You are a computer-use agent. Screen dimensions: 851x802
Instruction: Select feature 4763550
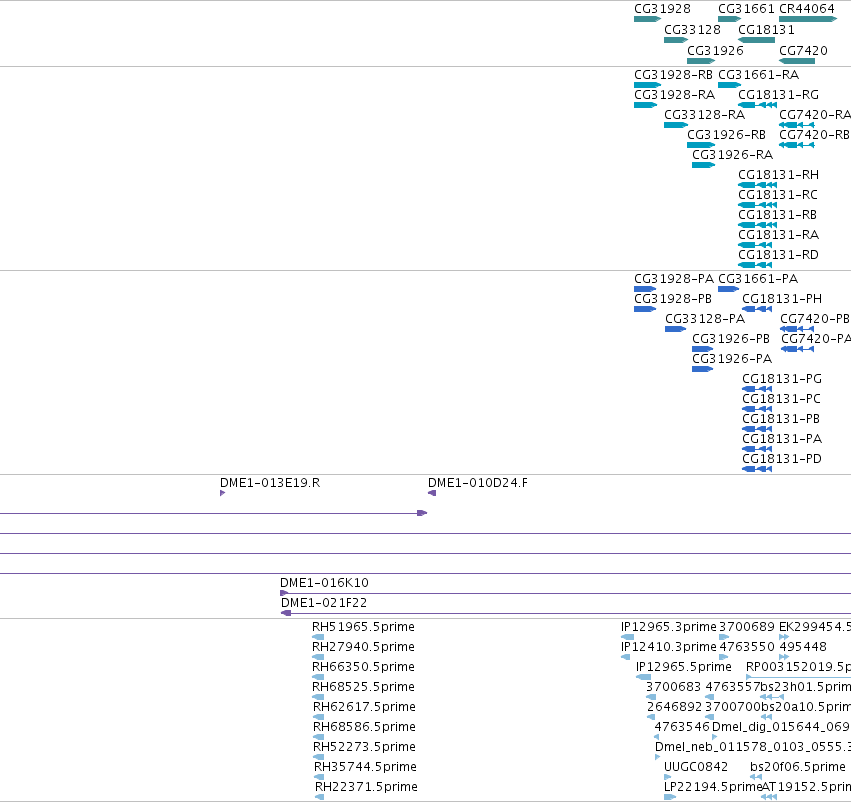tap(747, 647)
